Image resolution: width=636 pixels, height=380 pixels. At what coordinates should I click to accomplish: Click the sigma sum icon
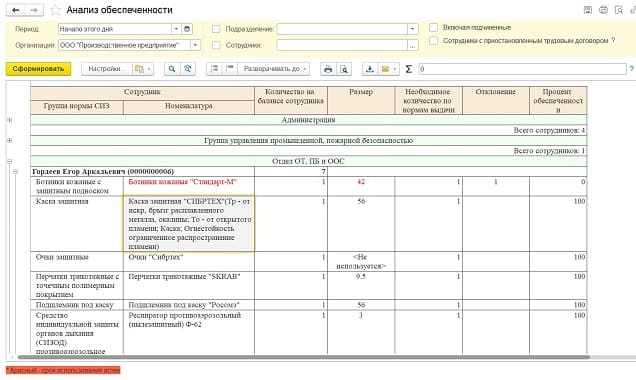[x=408, y=69]
